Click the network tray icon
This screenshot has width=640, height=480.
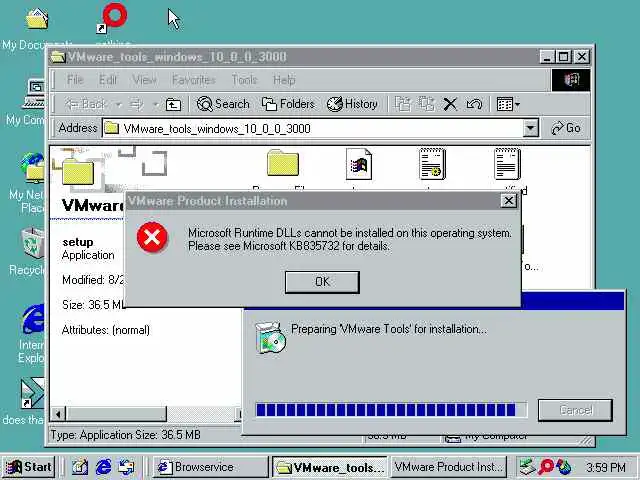click(527, 467)
